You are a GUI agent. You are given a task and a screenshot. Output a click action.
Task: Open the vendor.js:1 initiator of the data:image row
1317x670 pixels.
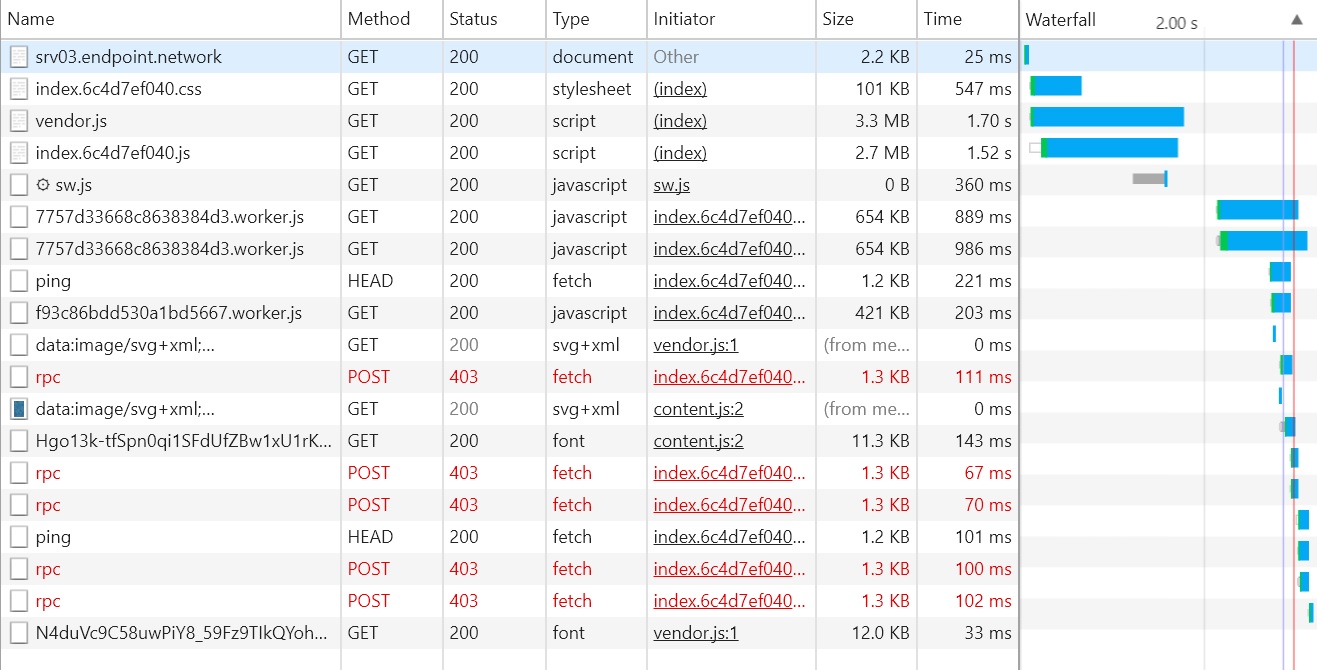tap(696, 345)
